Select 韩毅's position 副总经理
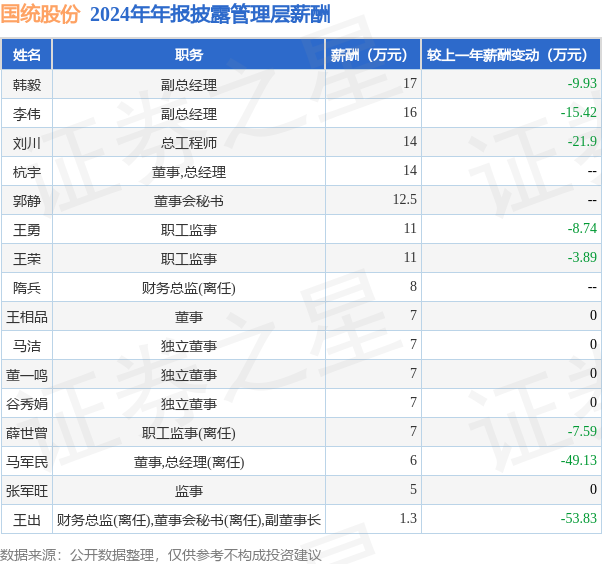 tap(189, 84)
